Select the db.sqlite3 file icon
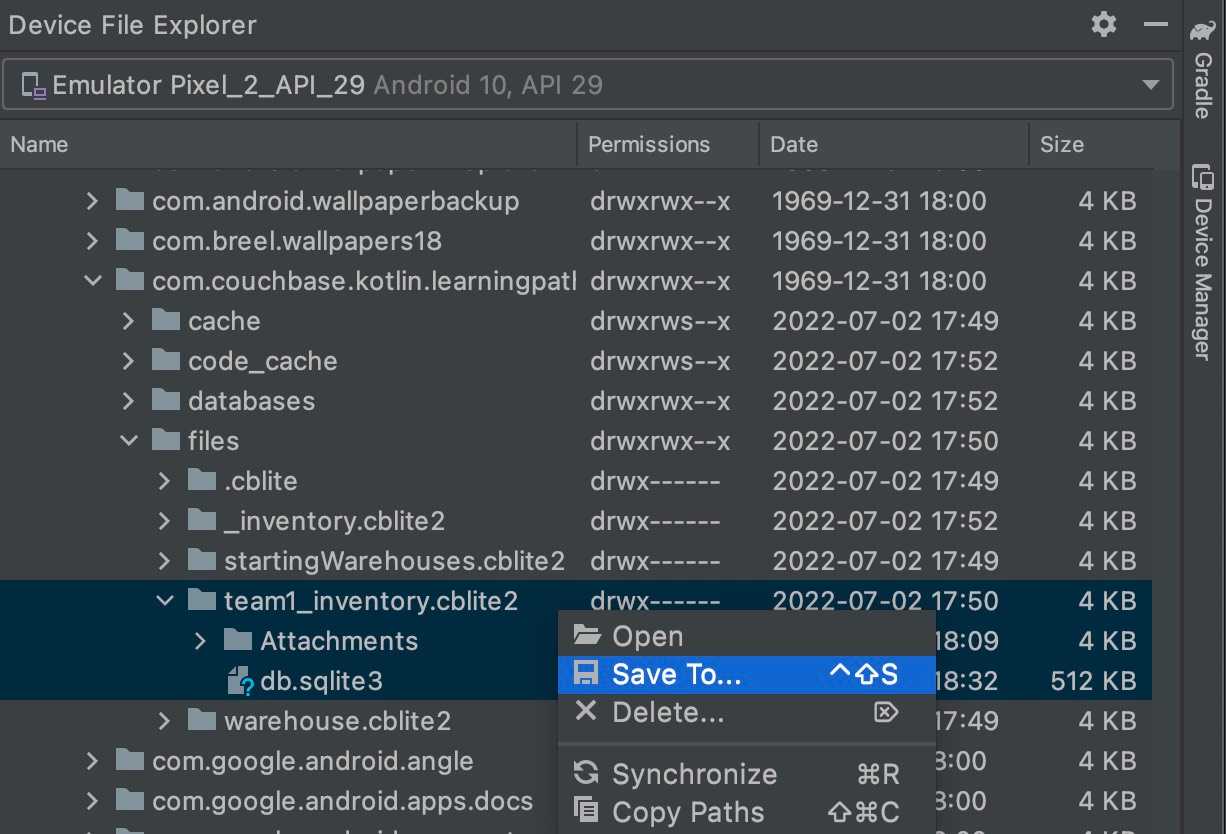This screenshot has width=1226, height=834. (x=240, y=681)
